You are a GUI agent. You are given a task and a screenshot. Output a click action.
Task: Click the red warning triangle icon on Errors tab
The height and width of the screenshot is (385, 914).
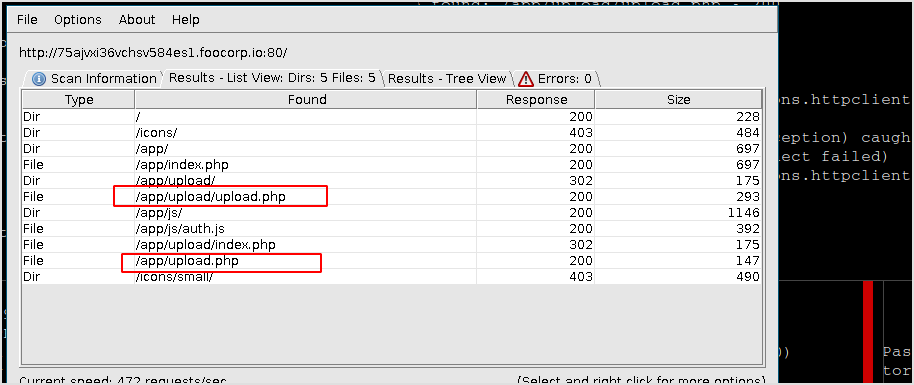pos(525,79)
